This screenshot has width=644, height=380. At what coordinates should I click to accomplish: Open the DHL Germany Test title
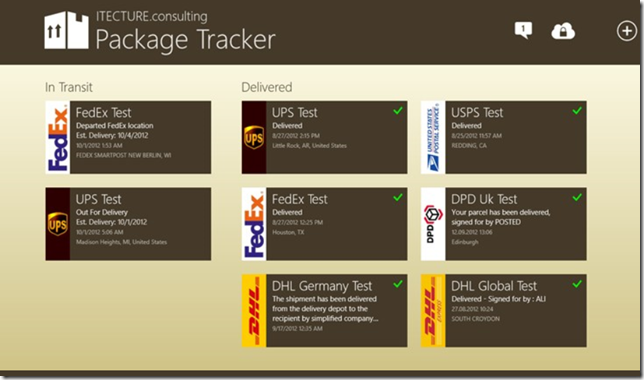322,286
